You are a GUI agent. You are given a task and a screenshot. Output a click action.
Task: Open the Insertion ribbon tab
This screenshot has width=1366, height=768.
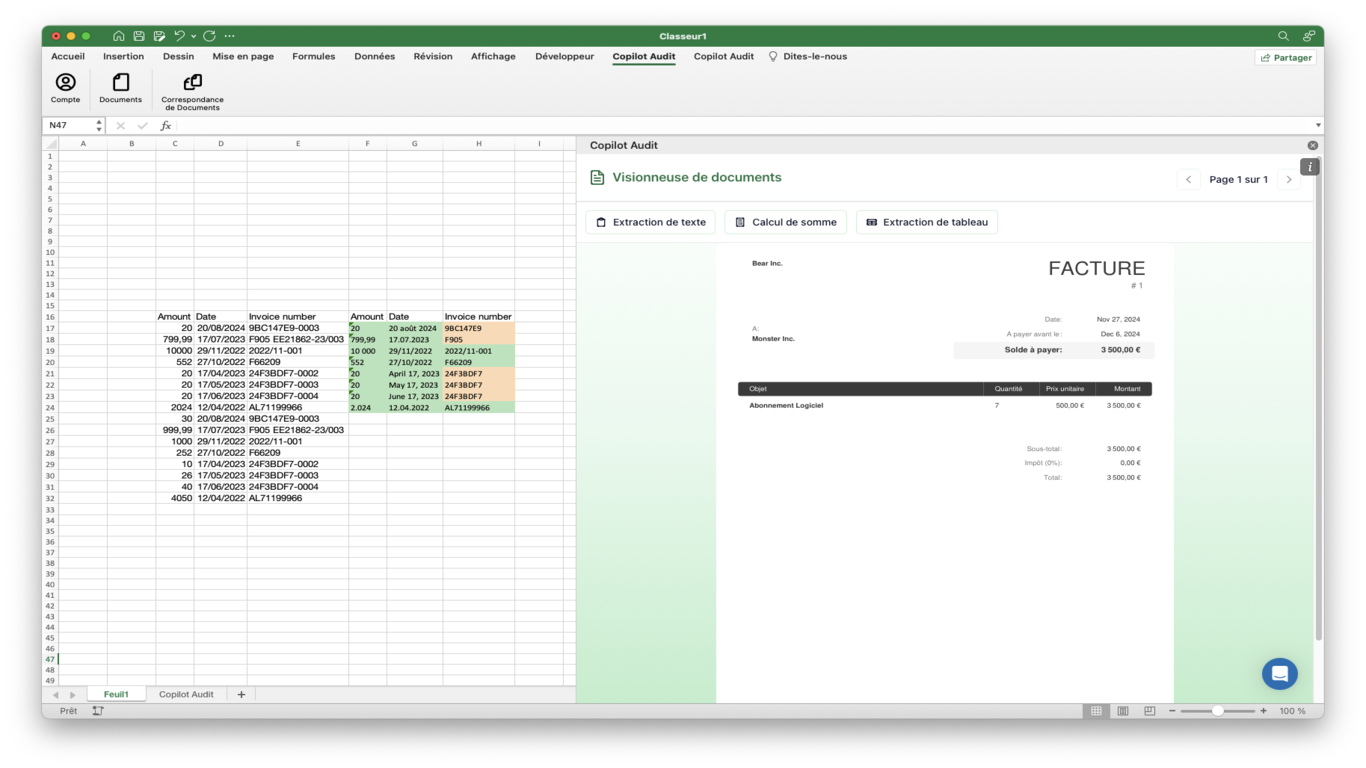tap(124, 57)
